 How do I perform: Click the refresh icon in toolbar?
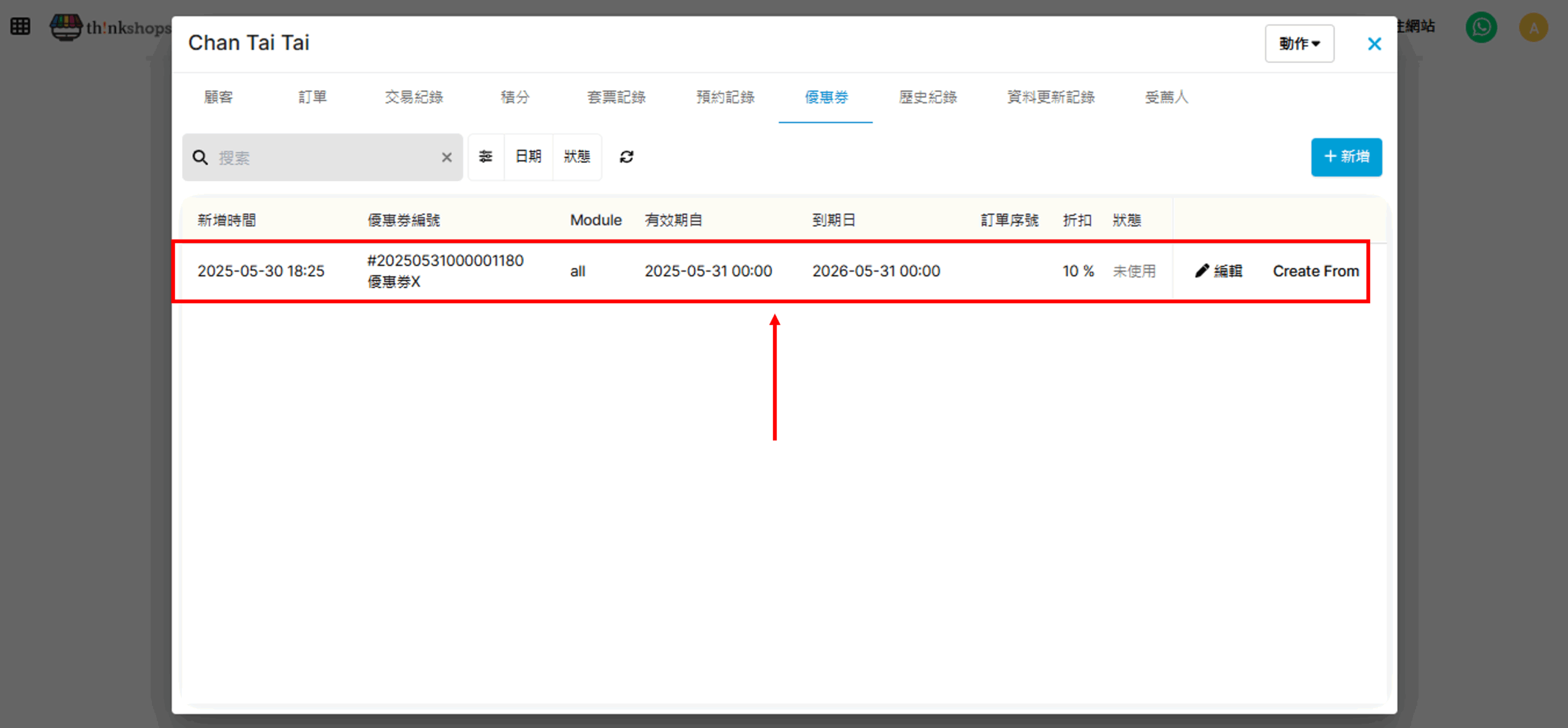pos(626,157)
